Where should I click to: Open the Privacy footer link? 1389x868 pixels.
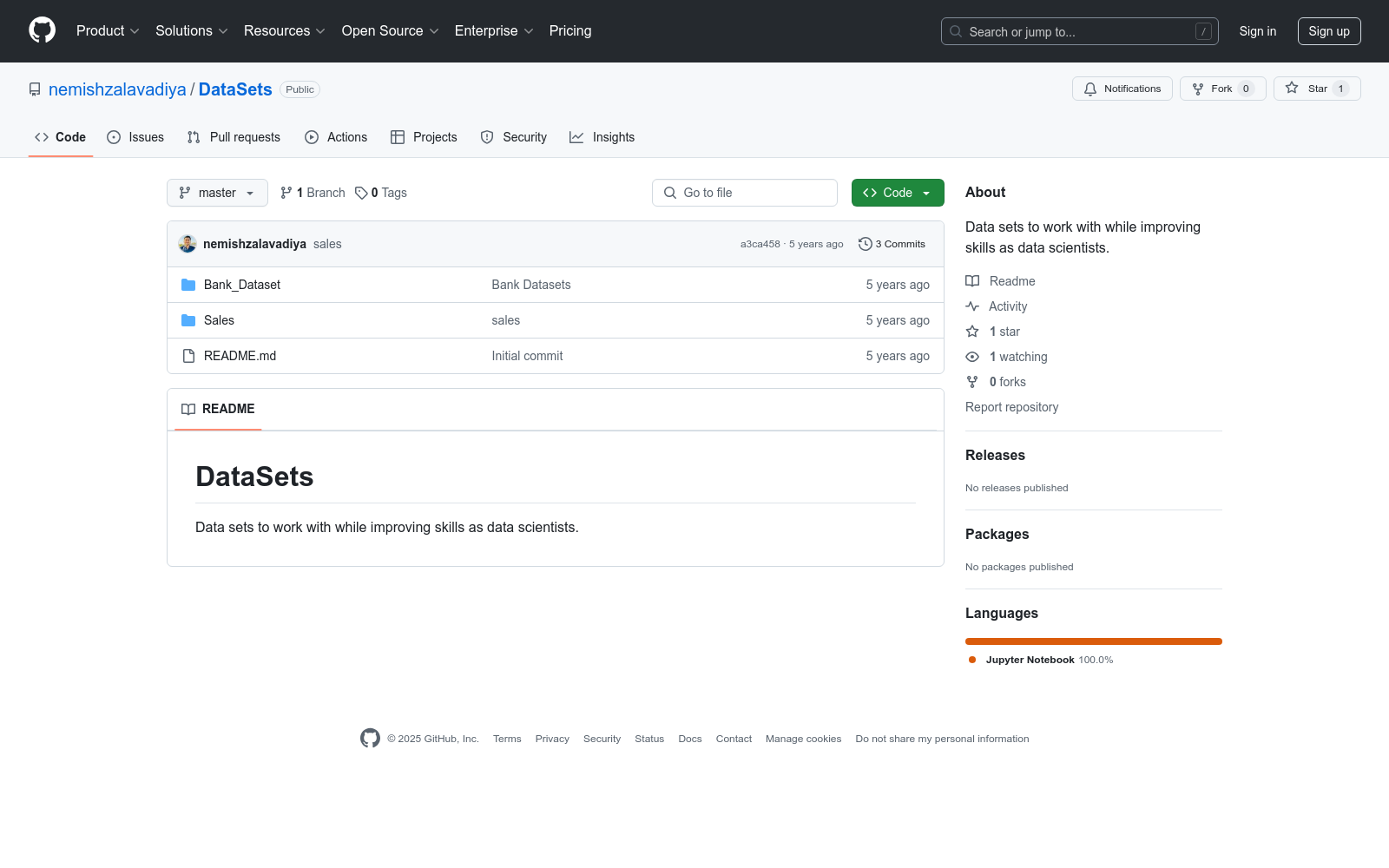[552, 739]
